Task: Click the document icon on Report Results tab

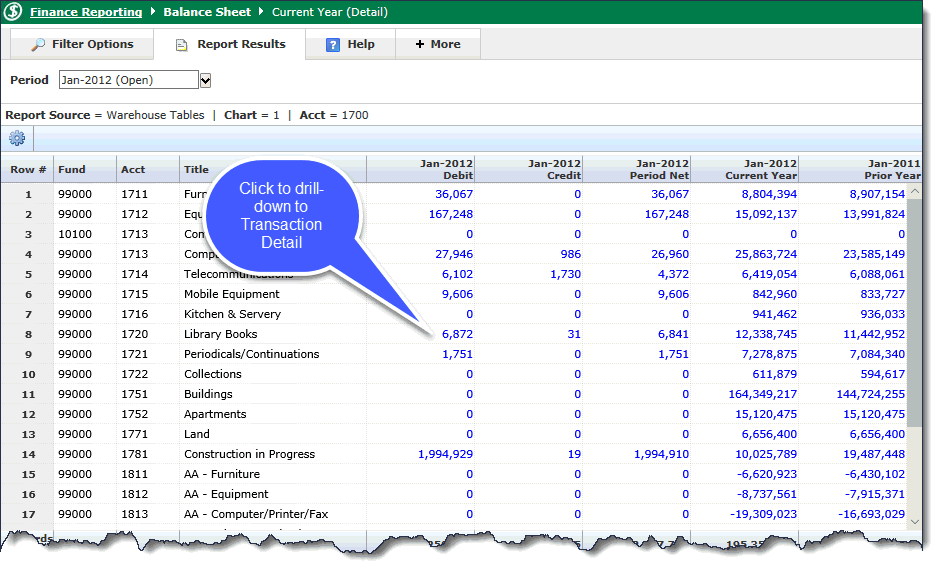Action: tap(181, 45)
